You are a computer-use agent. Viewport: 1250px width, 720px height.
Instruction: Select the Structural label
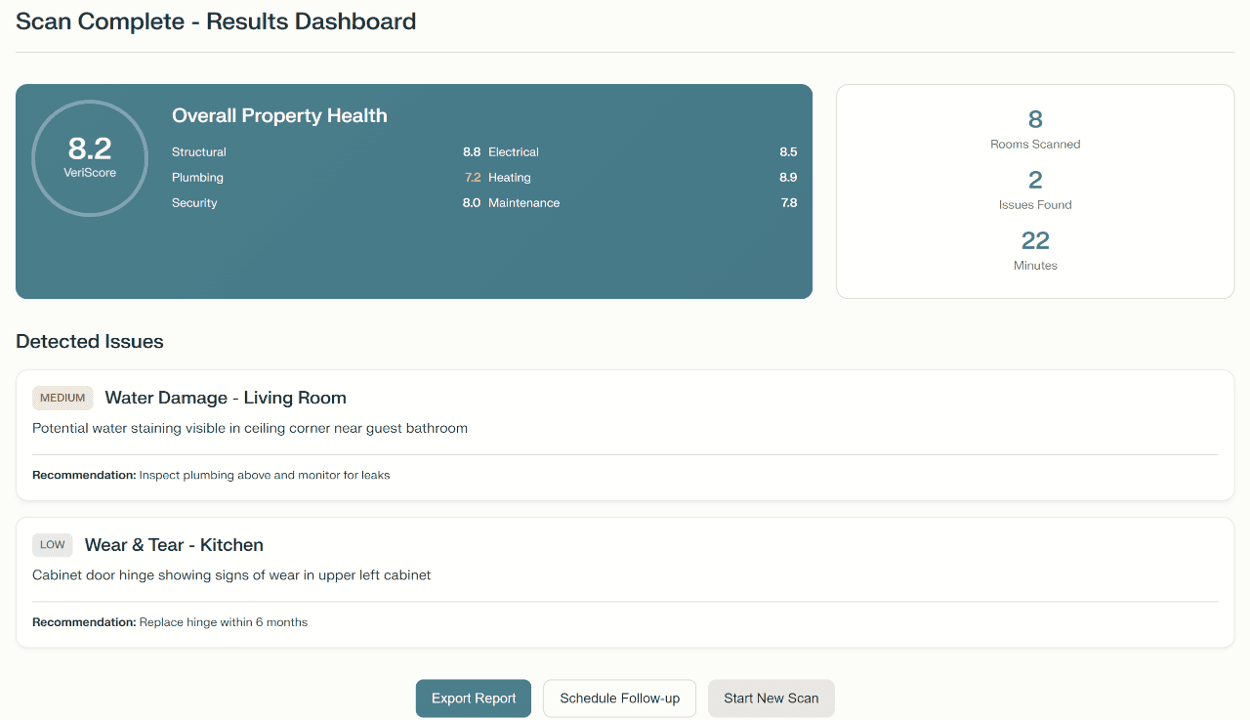[x=199, y=152]
